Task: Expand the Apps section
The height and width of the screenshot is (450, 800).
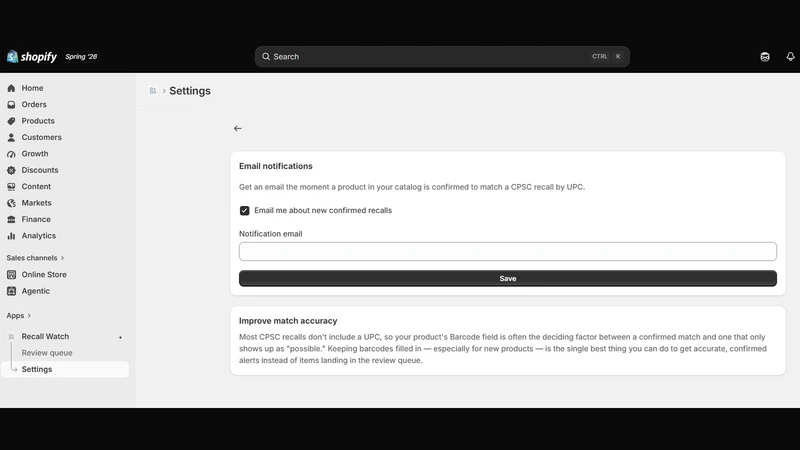Action: (18, 316)
